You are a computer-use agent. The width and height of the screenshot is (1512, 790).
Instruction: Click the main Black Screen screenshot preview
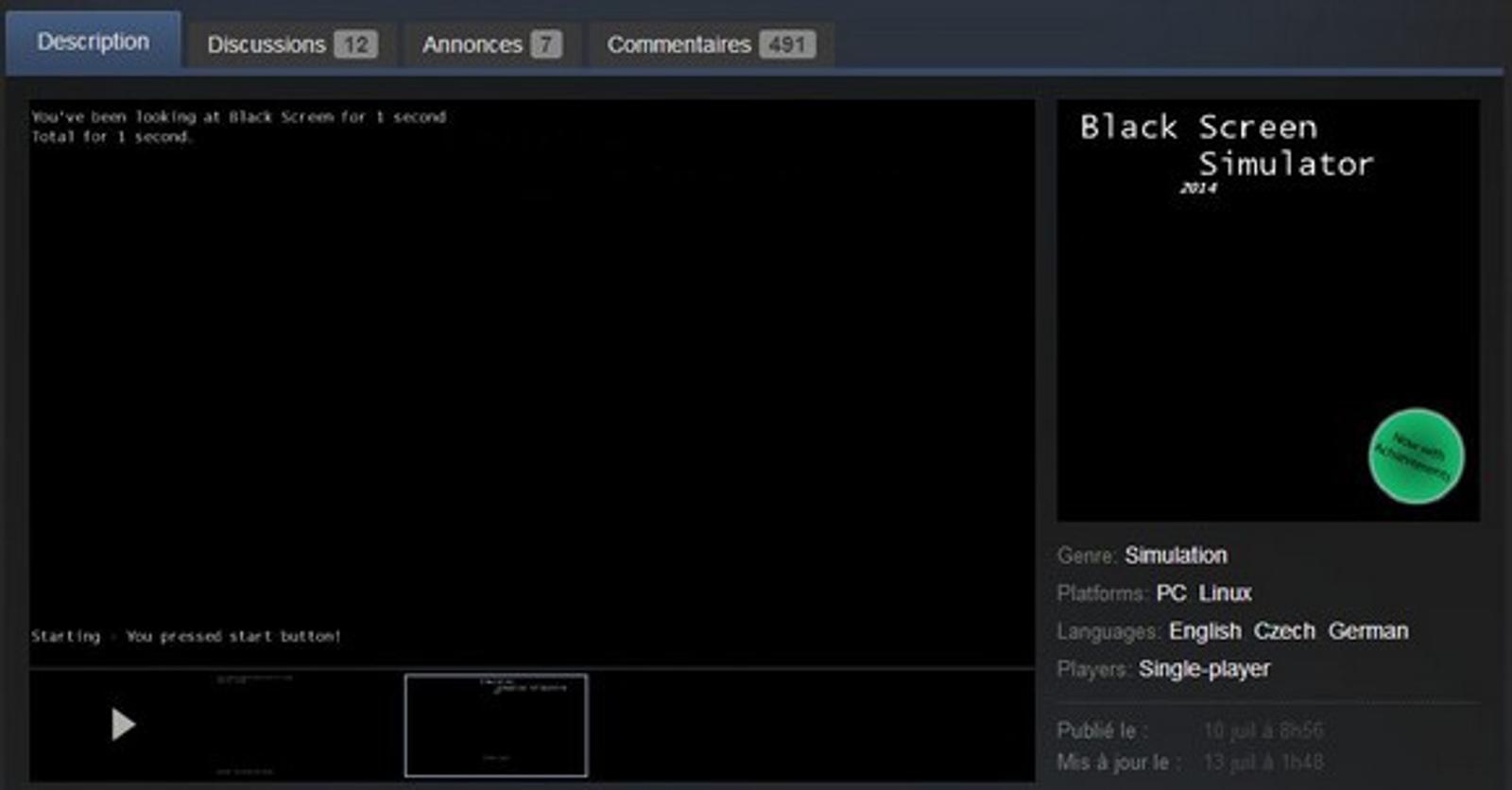click(532, 382)
